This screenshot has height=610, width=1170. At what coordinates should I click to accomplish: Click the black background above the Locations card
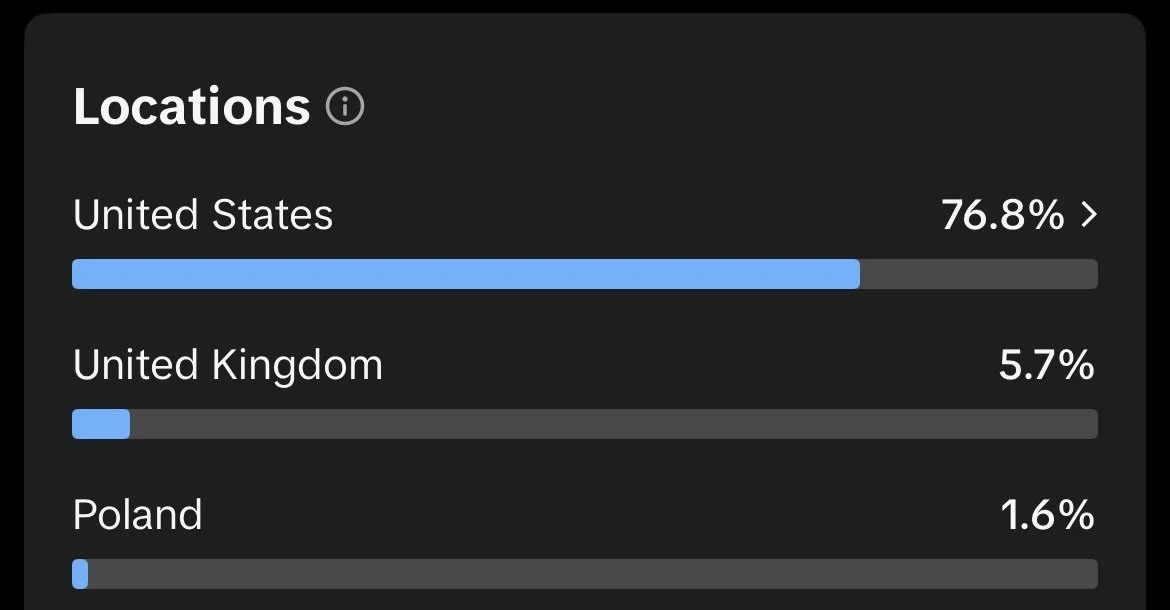(x=585, y=6)
